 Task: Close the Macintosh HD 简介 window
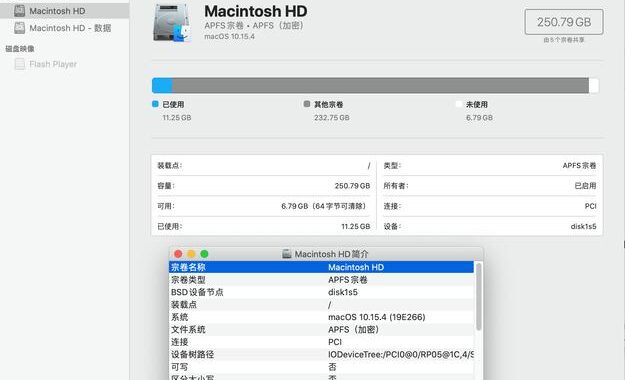(x=178, y=254)
